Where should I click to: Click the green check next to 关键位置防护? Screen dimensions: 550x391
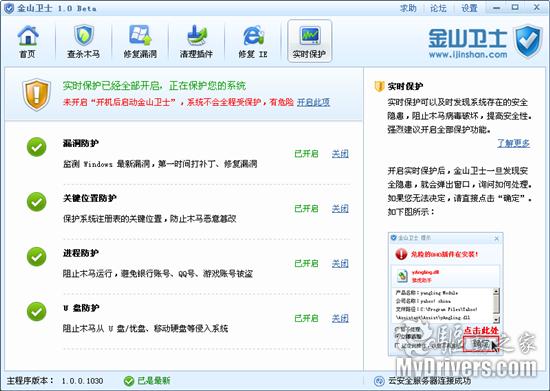point(36,202)
